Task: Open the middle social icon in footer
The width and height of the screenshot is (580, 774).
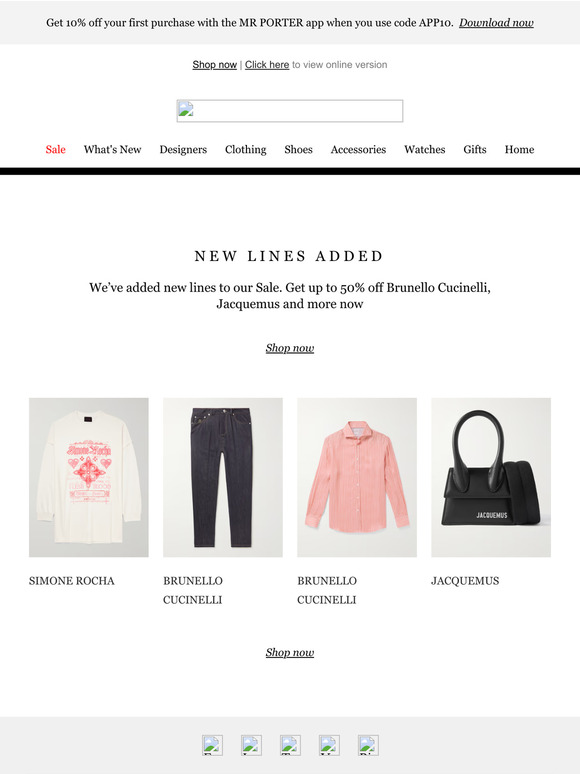Action: [x=290, y=745]
